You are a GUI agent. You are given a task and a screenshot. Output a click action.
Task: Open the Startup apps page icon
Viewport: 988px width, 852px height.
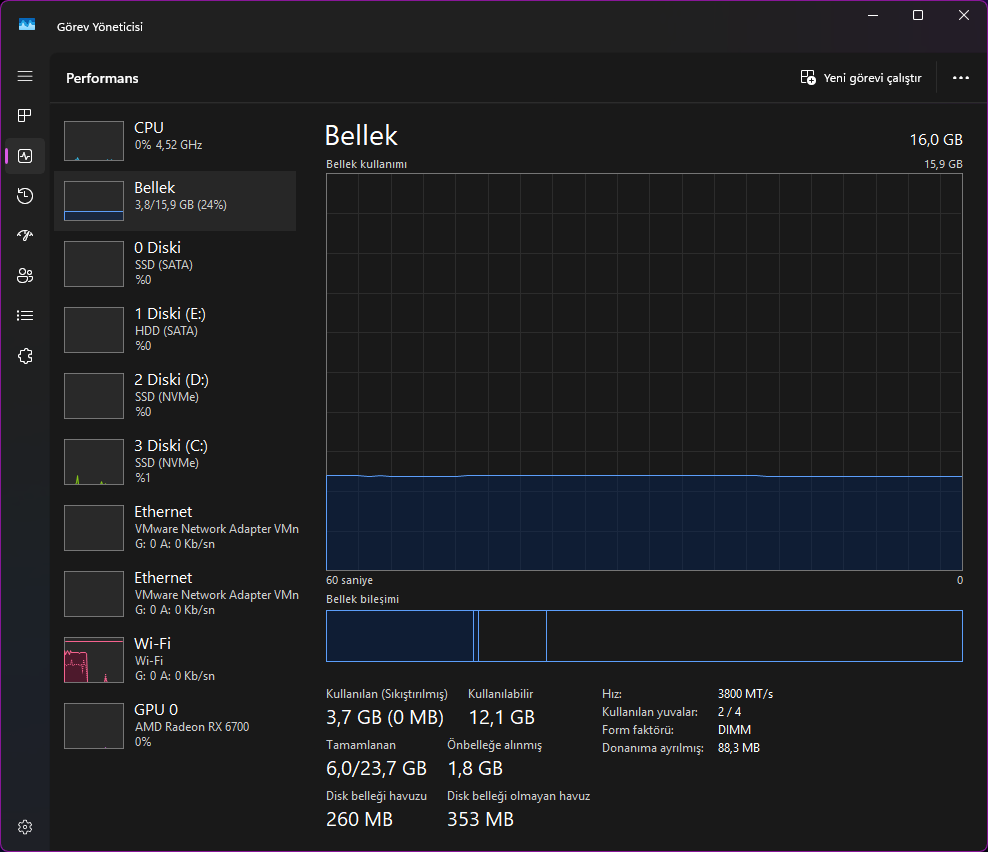click(x=25, y=236)
